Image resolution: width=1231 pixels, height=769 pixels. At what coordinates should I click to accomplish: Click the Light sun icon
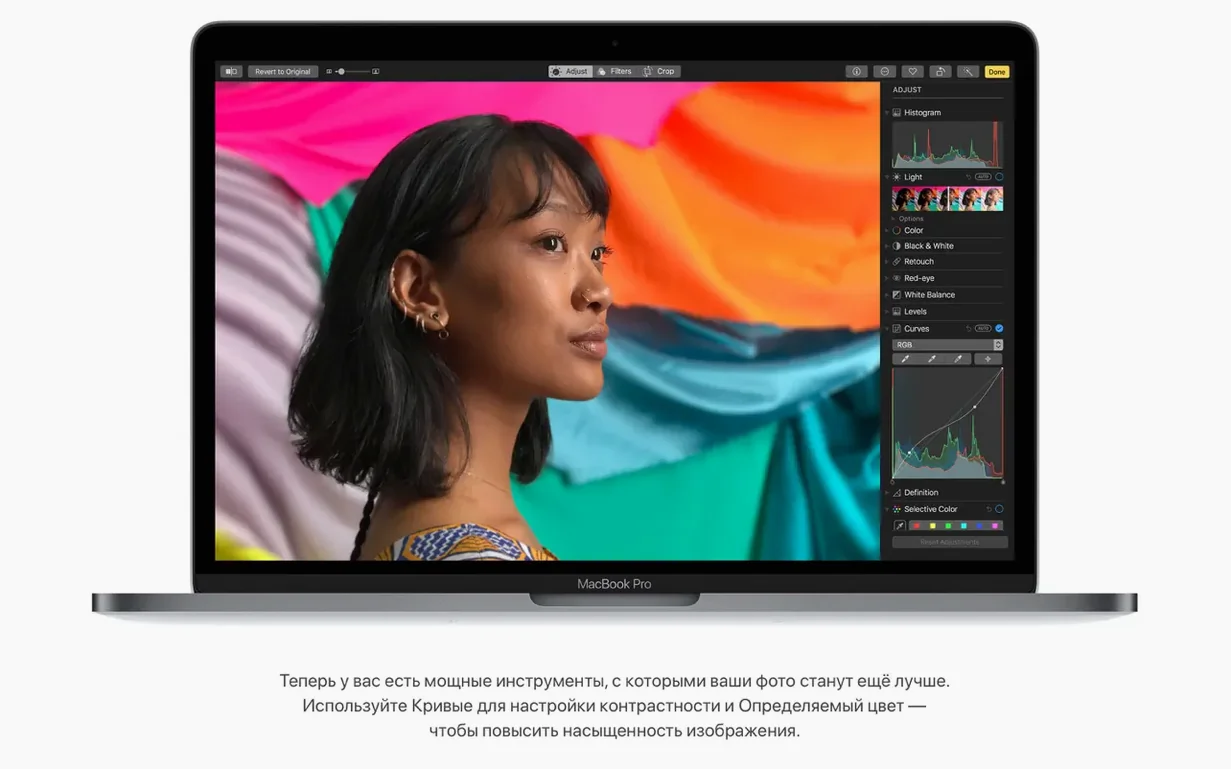point(897,177)
